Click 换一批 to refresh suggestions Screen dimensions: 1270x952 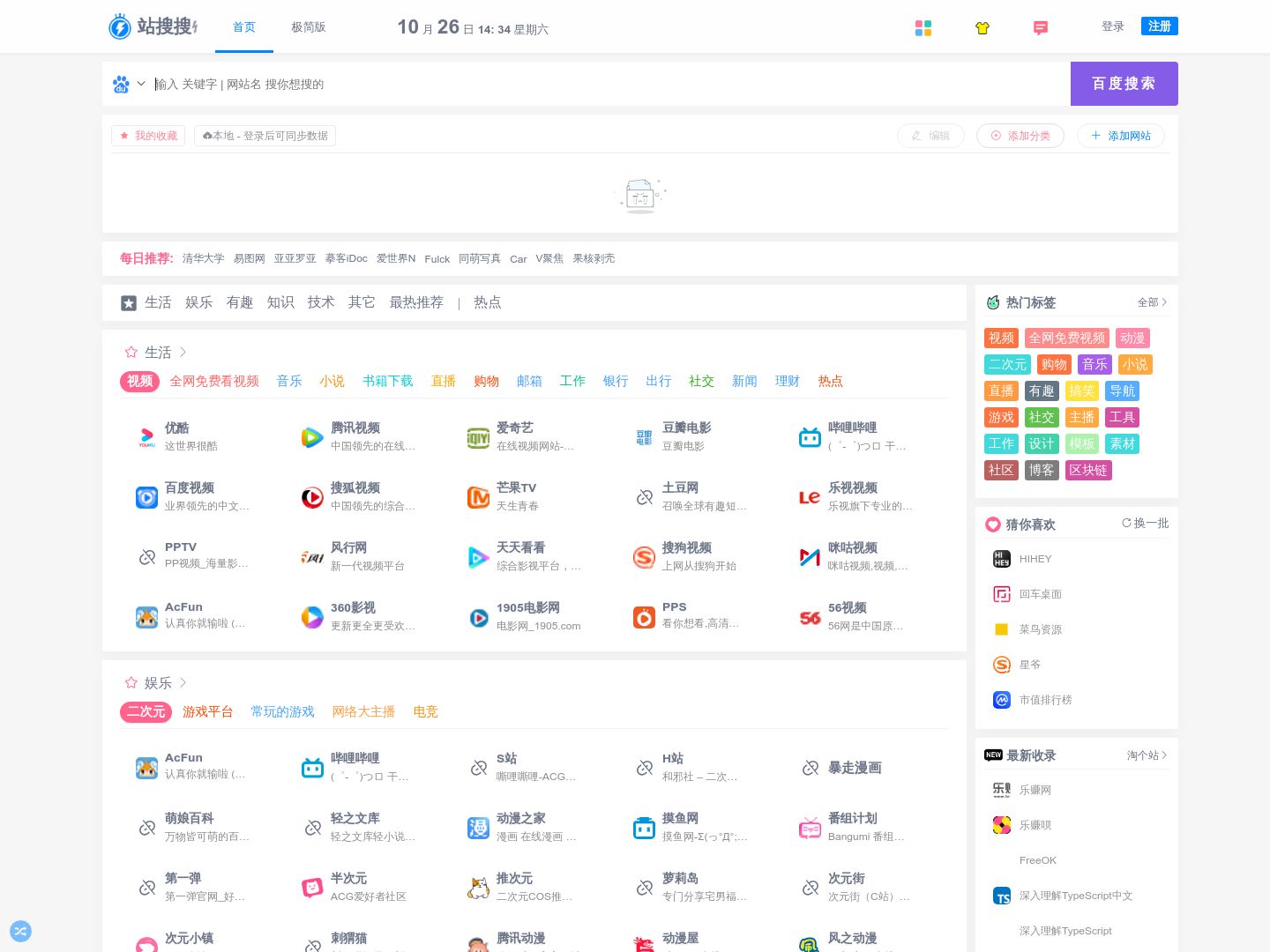(1146, 524)
